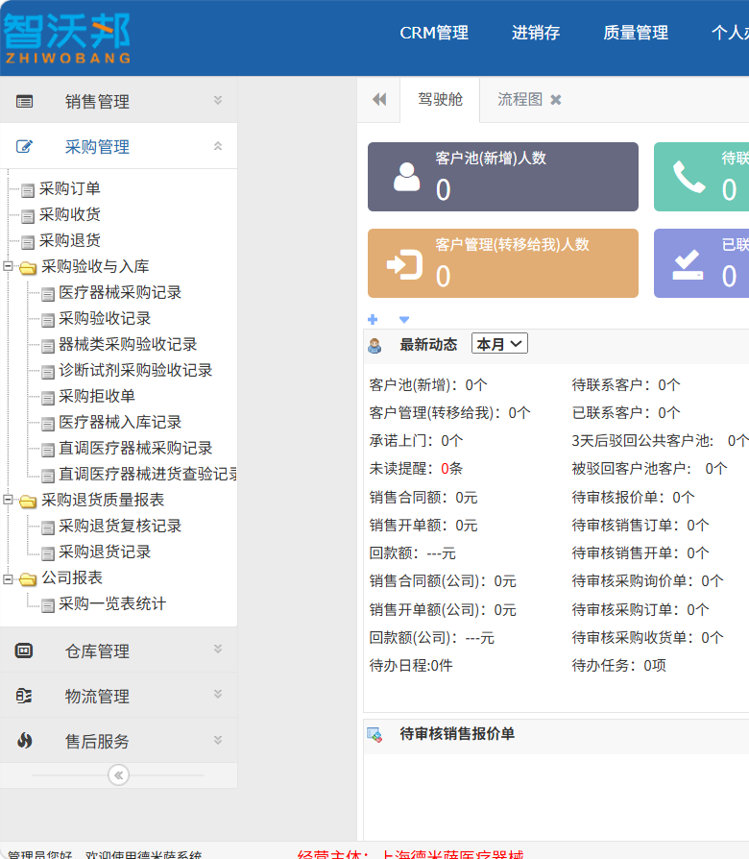This screenshot has height=859, width=749.
Task: Click the double-arrow tab scroll-back icon
Action: coord(379,100)
